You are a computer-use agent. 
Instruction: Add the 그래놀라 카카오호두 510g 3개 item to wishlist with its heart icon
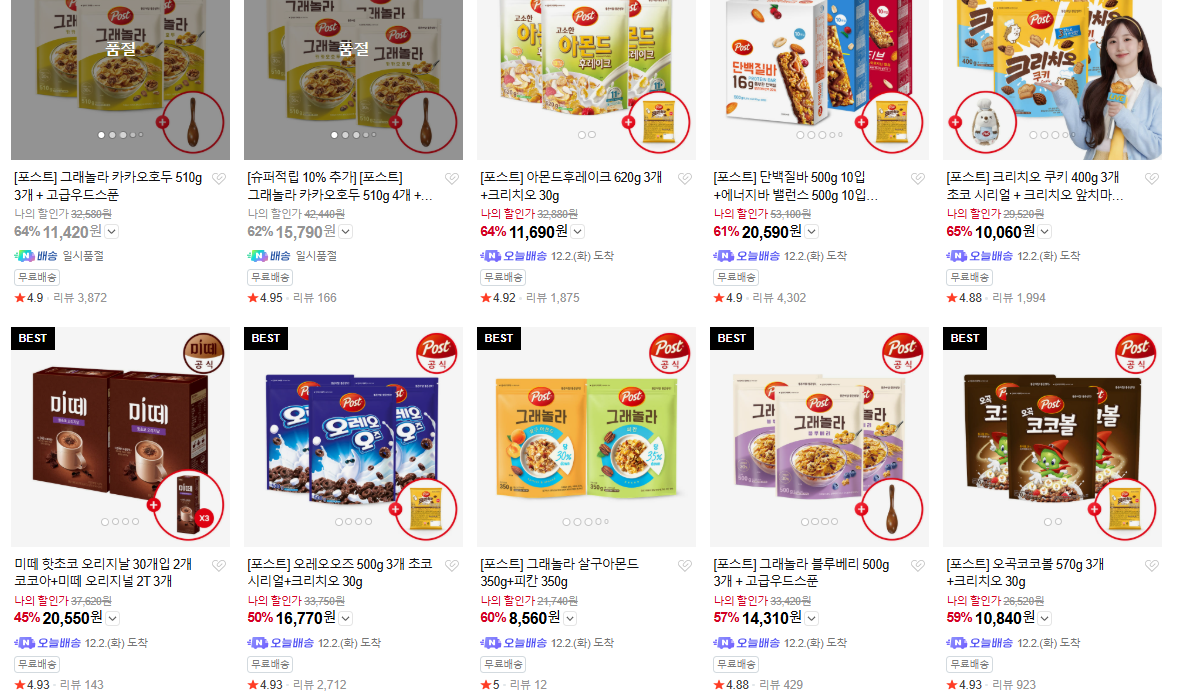click(x=219, y=179)
